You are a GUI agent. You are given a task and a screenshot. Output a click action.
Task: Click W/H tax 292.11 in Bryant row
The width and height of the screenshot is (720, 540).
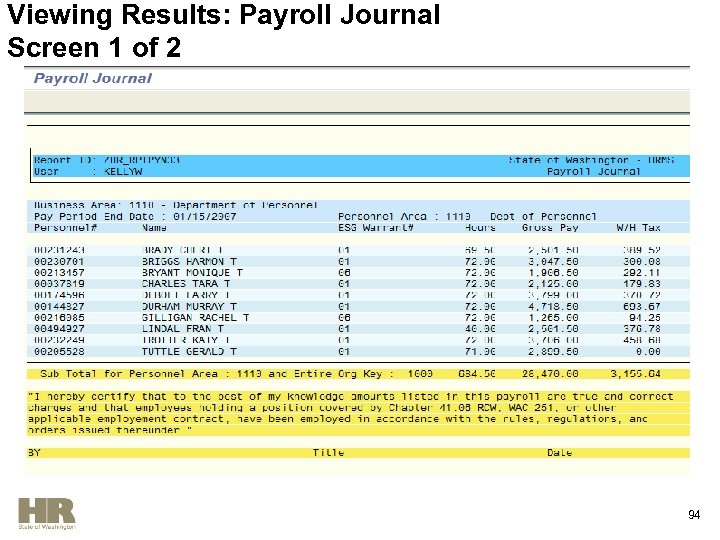641,273
